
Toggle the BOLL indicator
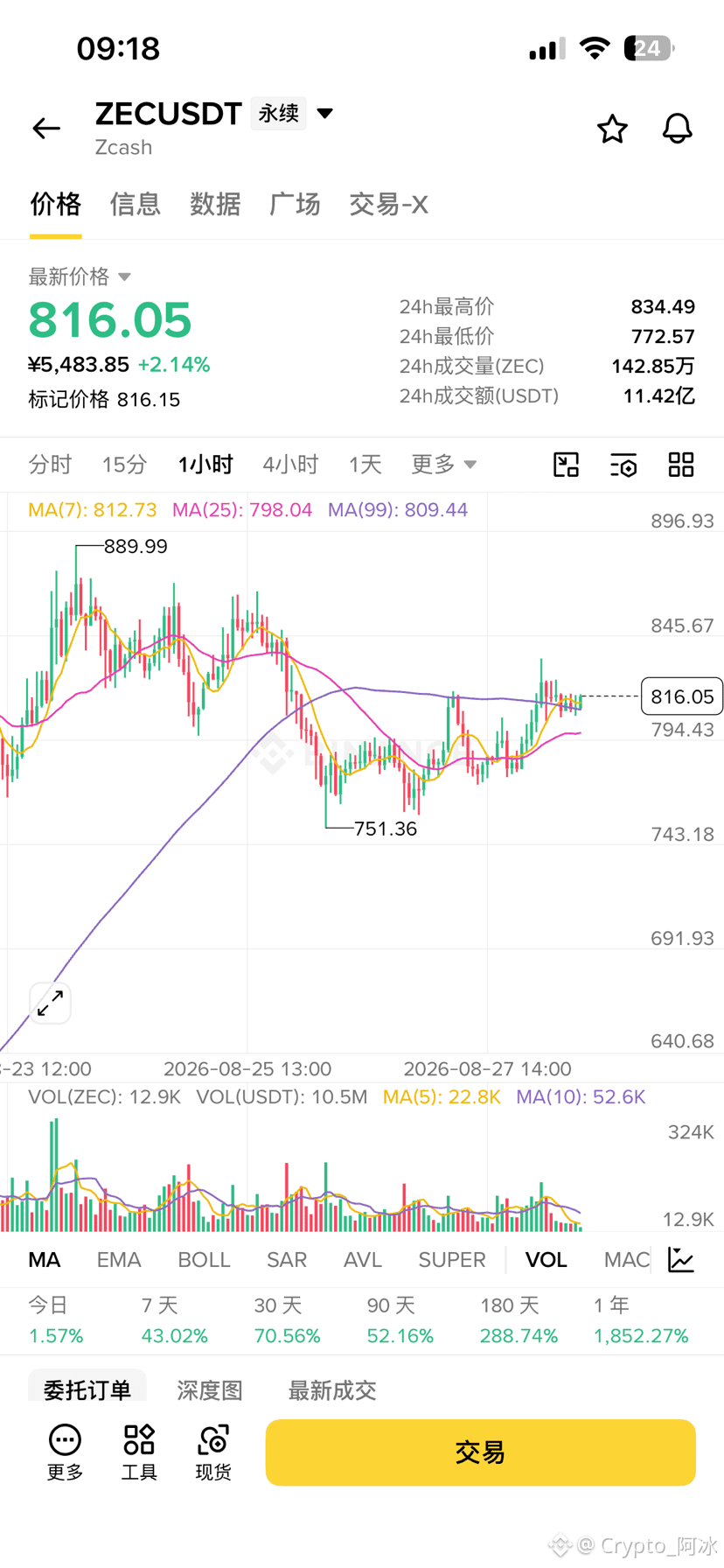click(x=204, y=1260)
